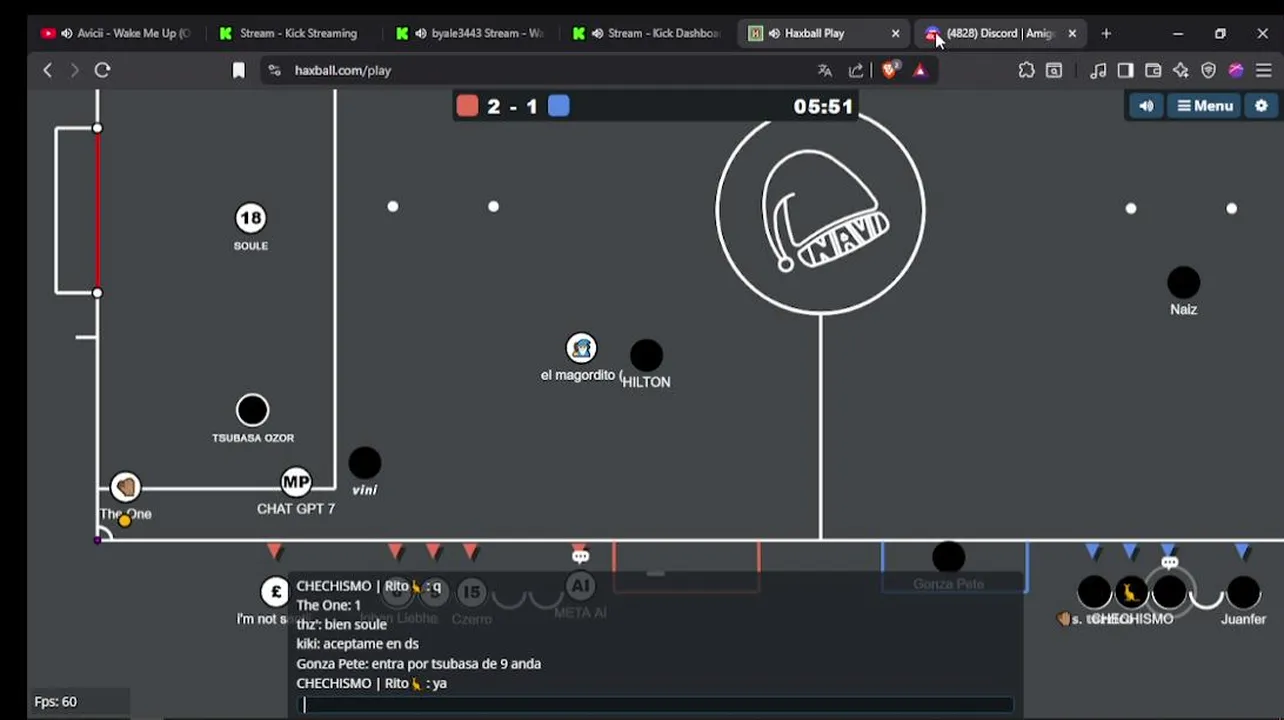Open the extensions puzzle icon

(1026, 70)
